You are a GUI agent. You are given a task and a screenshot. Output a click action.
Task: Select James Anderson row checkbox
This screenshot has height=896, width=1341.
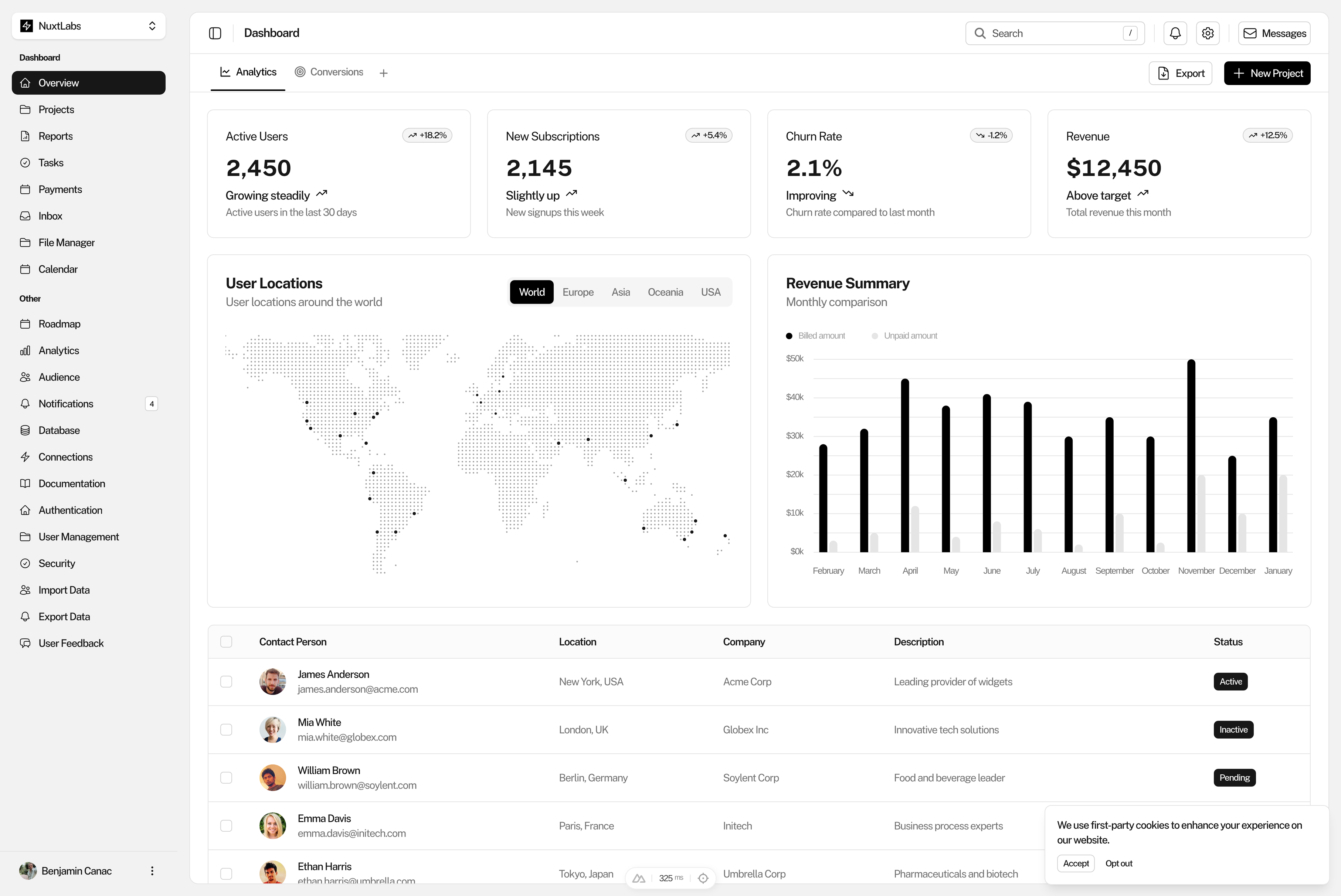[226, 682]
